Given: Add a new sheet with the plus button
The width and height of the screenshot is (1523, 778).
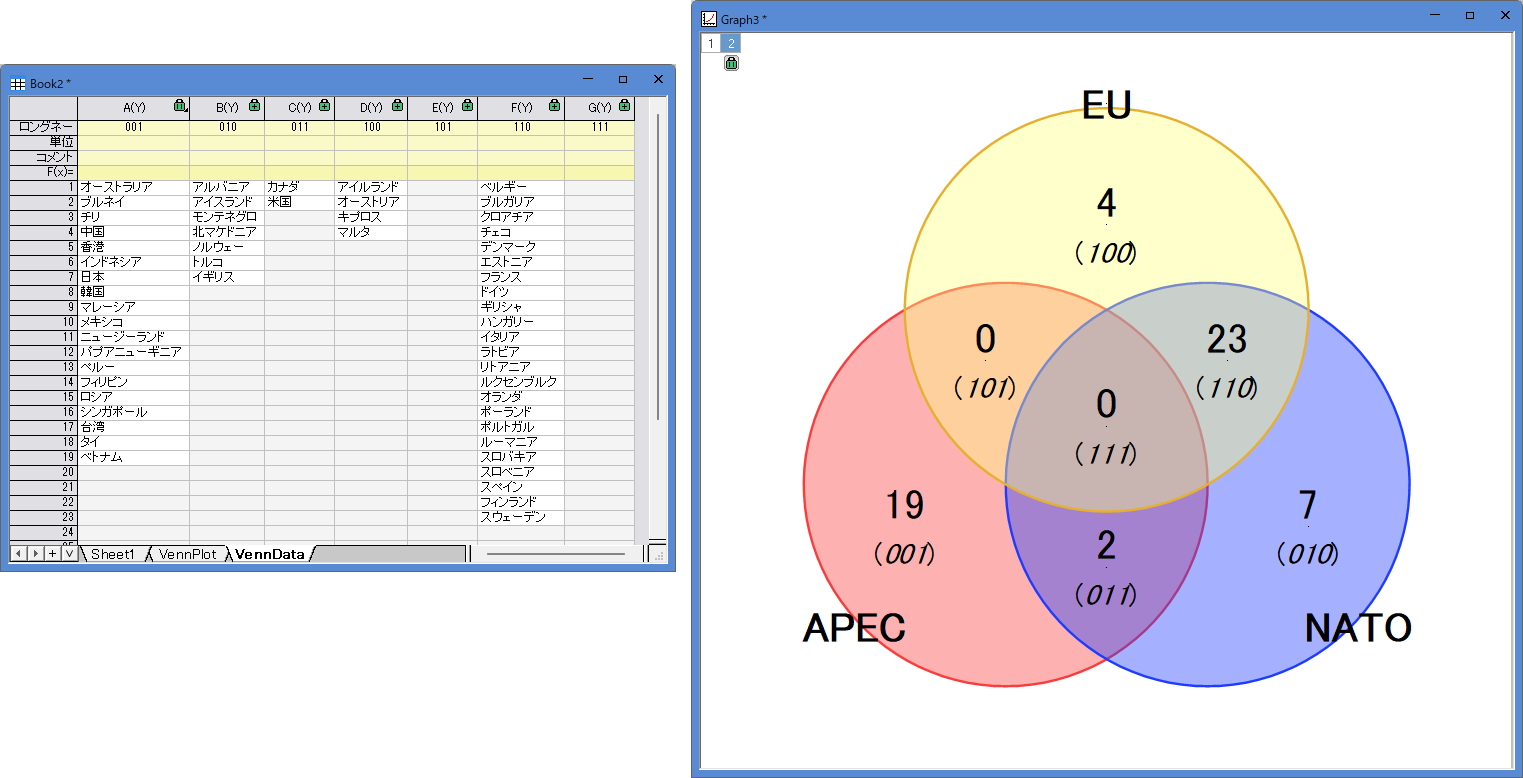Looking at the screenshot, I should point(52,553).
